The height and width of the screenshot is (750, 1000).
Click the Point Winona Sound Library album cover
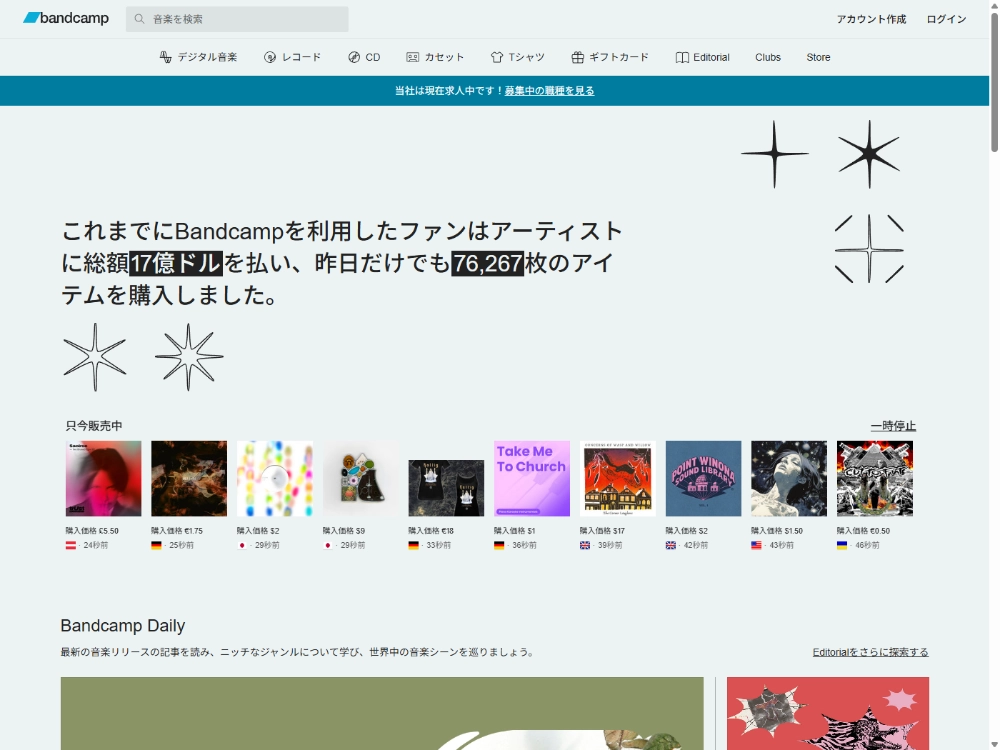coord(703,478)
